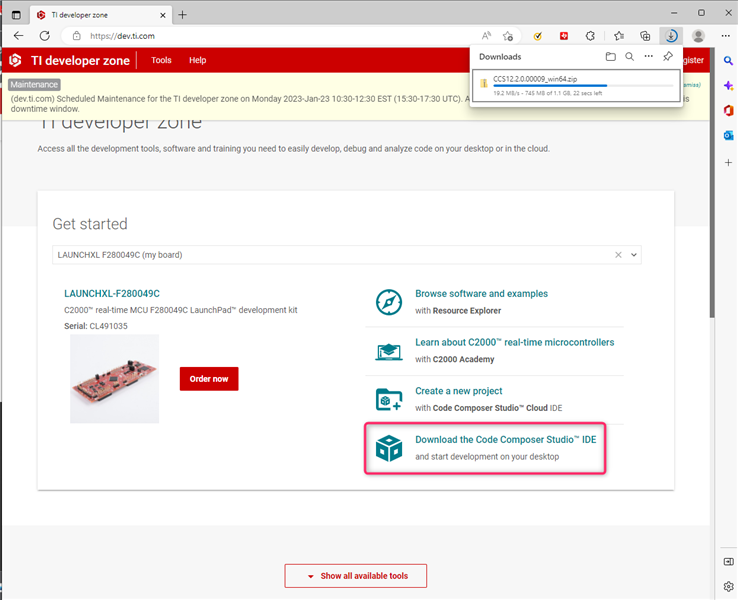Click the site lock icon in address bar
Image resolution: width=738 pixels, height=600 pixels.
77,36
